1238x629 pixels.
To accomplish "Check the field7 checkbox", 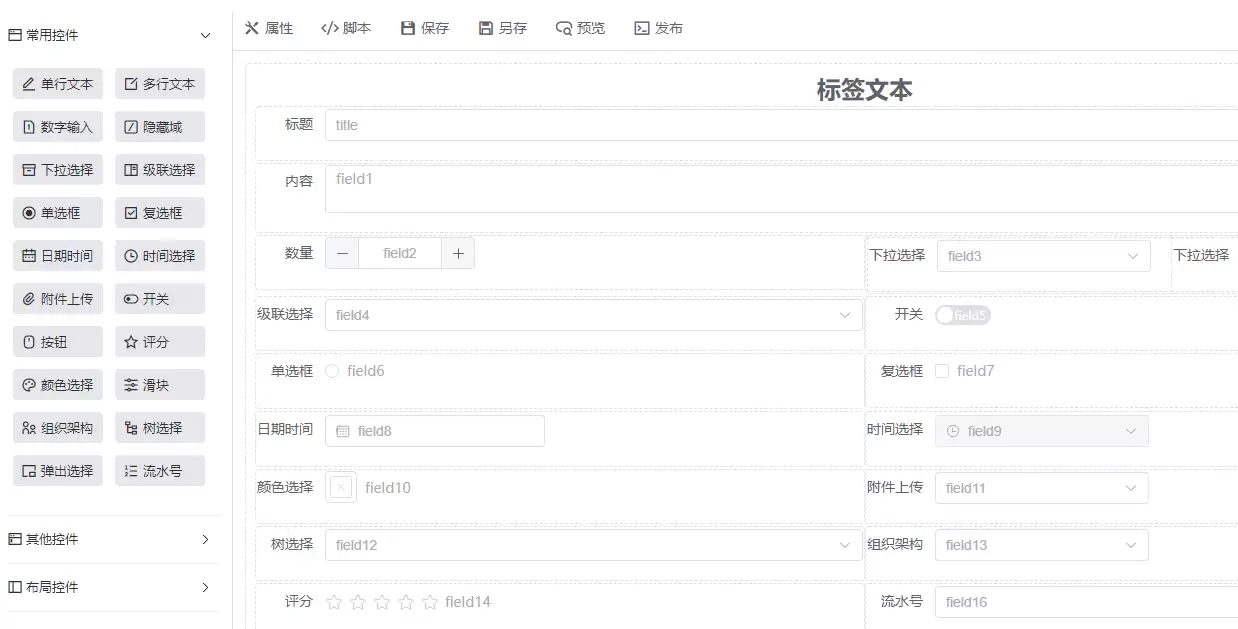I will coord(942,371).
